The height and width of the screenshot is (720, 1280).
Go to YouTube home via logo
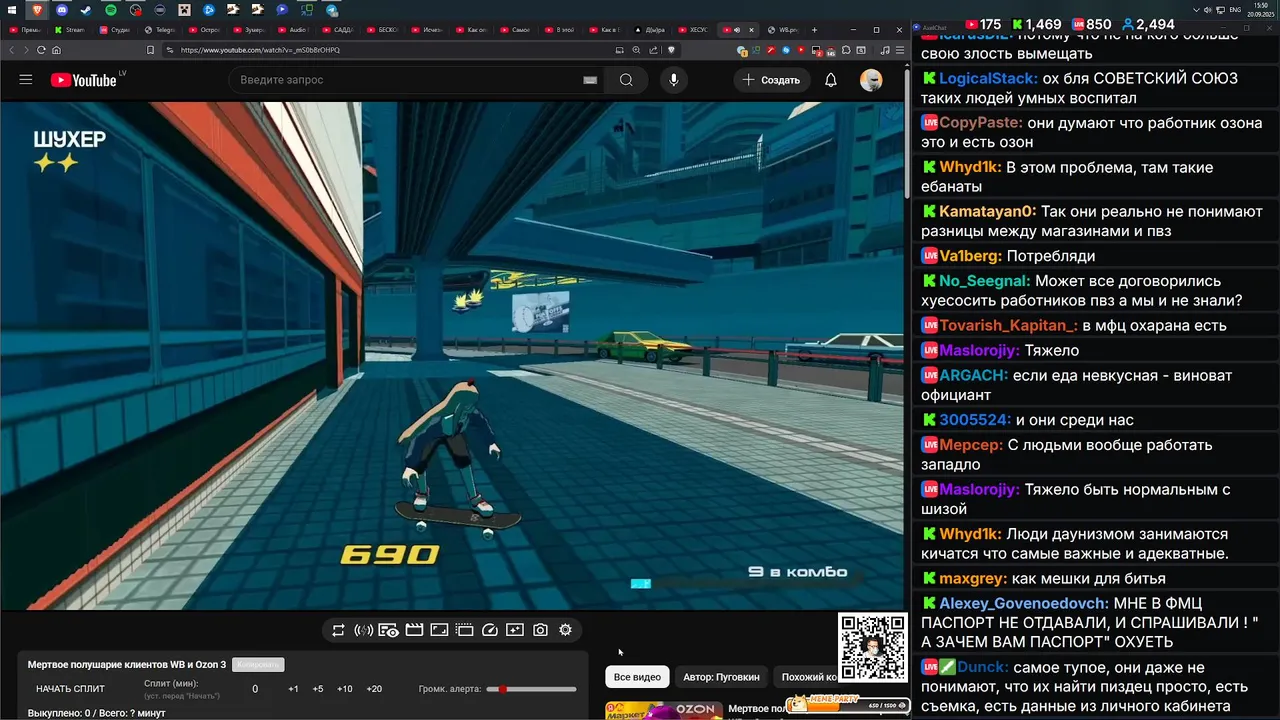[84, 80]
